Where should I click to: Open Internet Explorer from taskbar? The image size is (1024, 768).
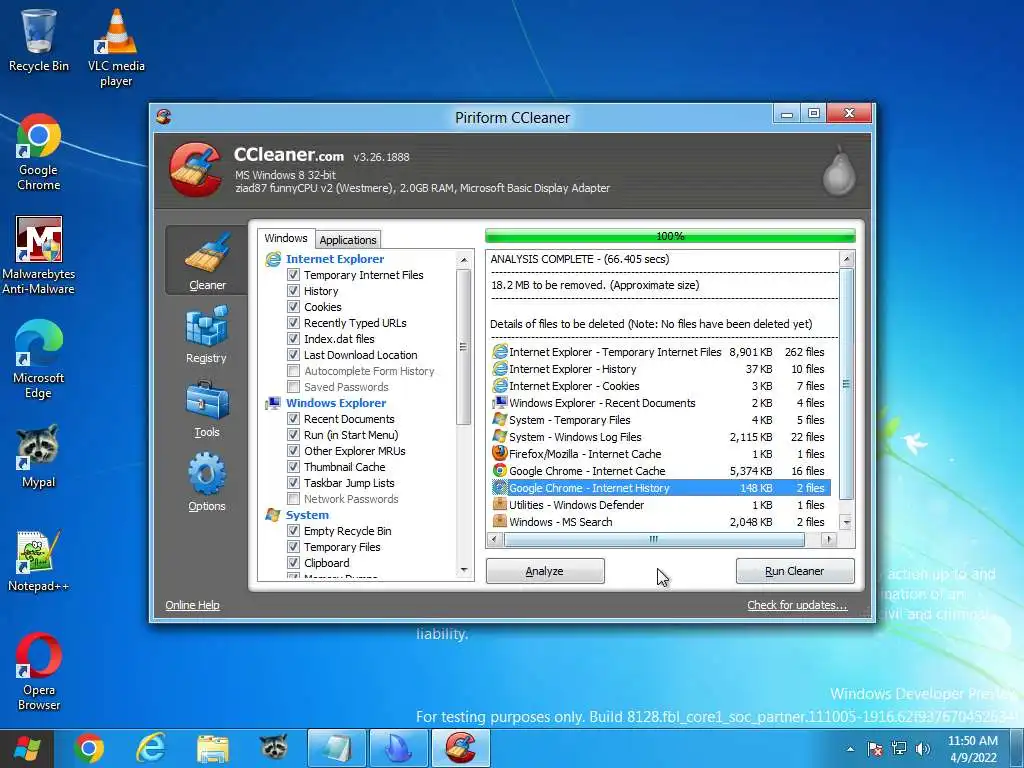[151, 748]
